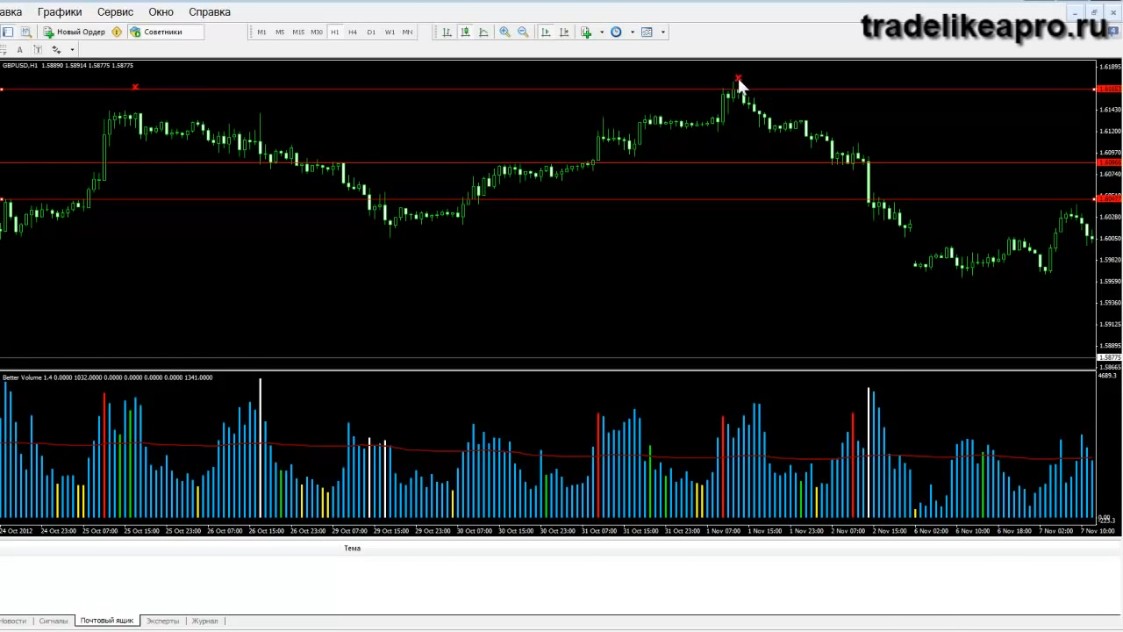Expand the indicators list dropdown arrow
Viewport: 1123px width, 632px height.
pos(602,32)
